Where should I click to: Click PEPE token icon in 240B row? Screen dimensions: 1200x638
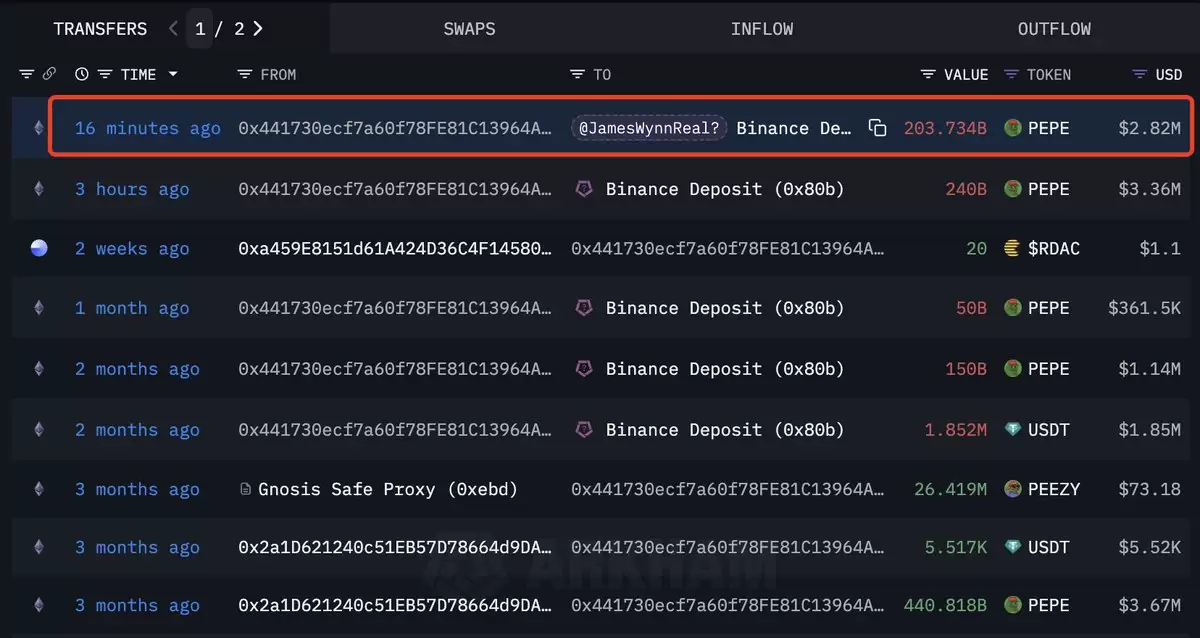coord(1012,189)
